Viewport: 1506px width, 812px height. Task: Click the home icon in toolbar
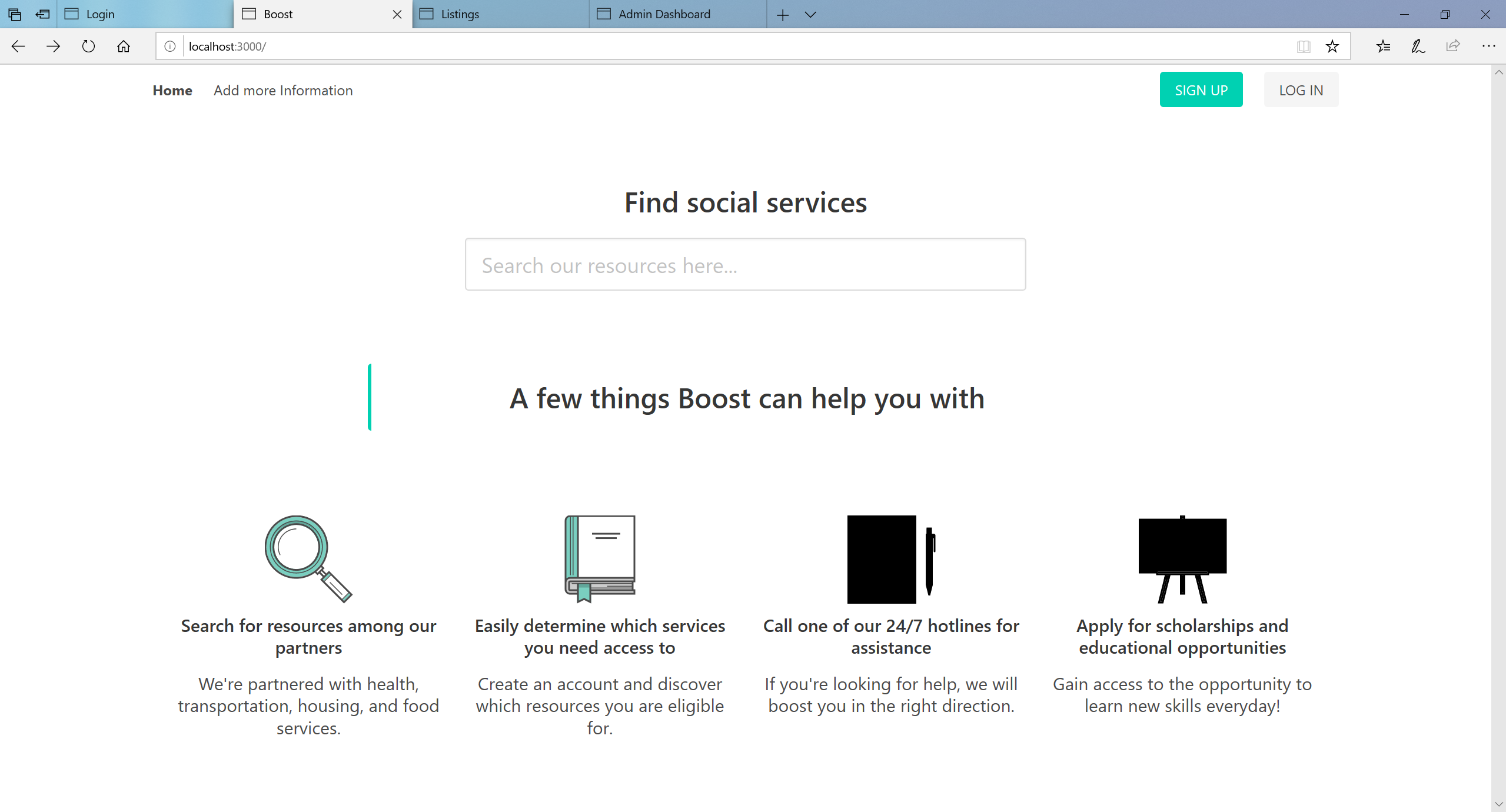pos(124,46)
